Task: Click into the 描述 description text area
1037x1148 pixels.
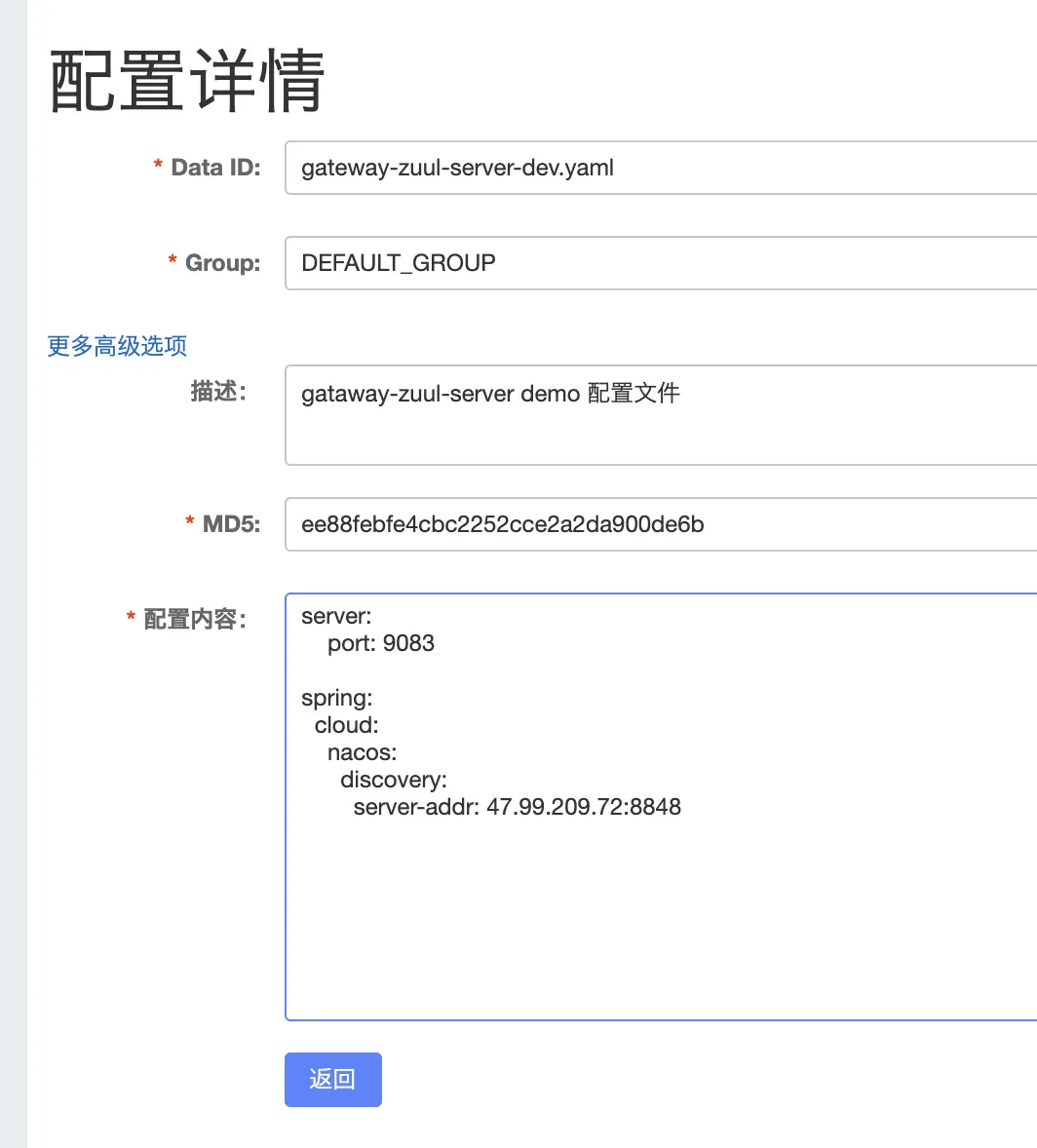Action: point(585,414)
